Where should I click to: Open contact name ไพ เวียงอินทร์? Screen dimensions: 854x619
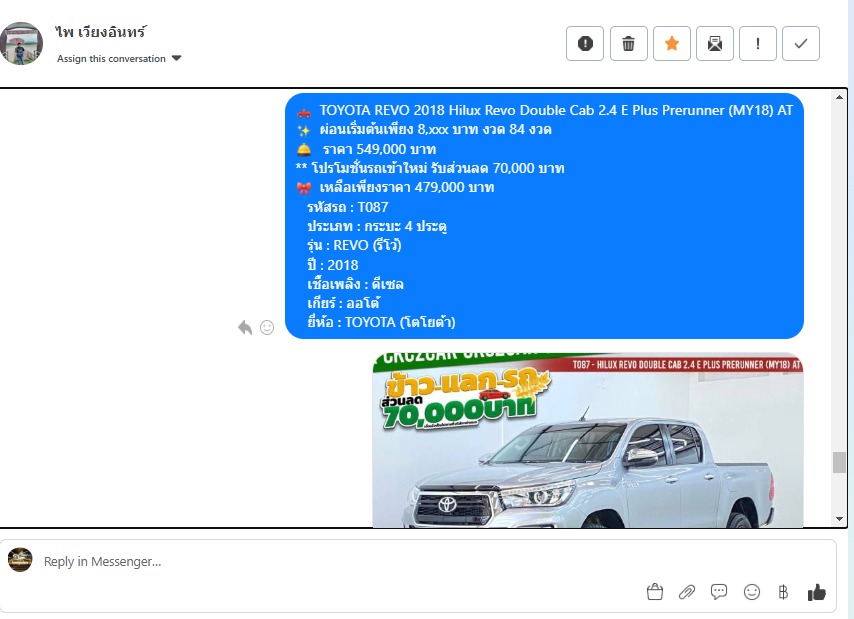[101, 32]
